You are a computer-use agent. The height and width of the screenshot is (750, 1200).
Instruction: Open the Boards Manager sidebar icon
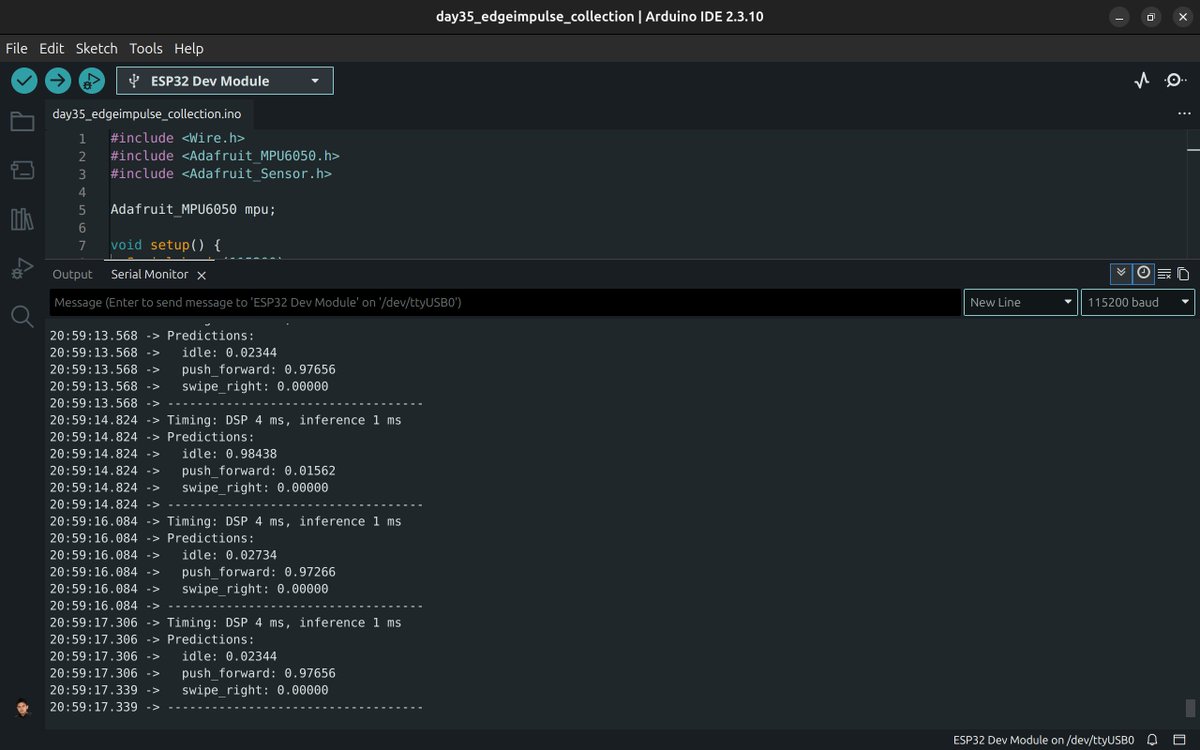22,170
